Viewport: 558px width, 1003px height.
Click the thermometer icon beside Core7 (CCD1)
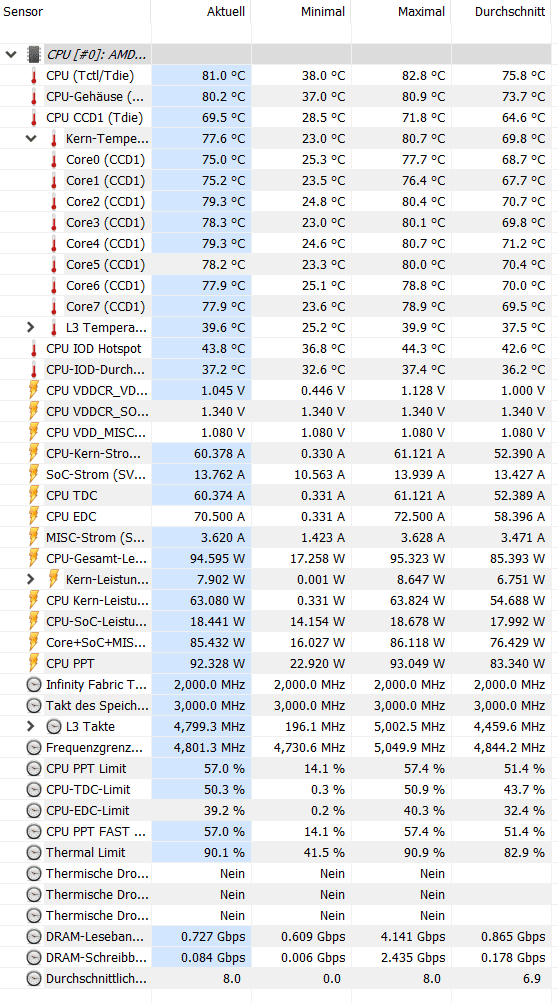tap(54, 306)
